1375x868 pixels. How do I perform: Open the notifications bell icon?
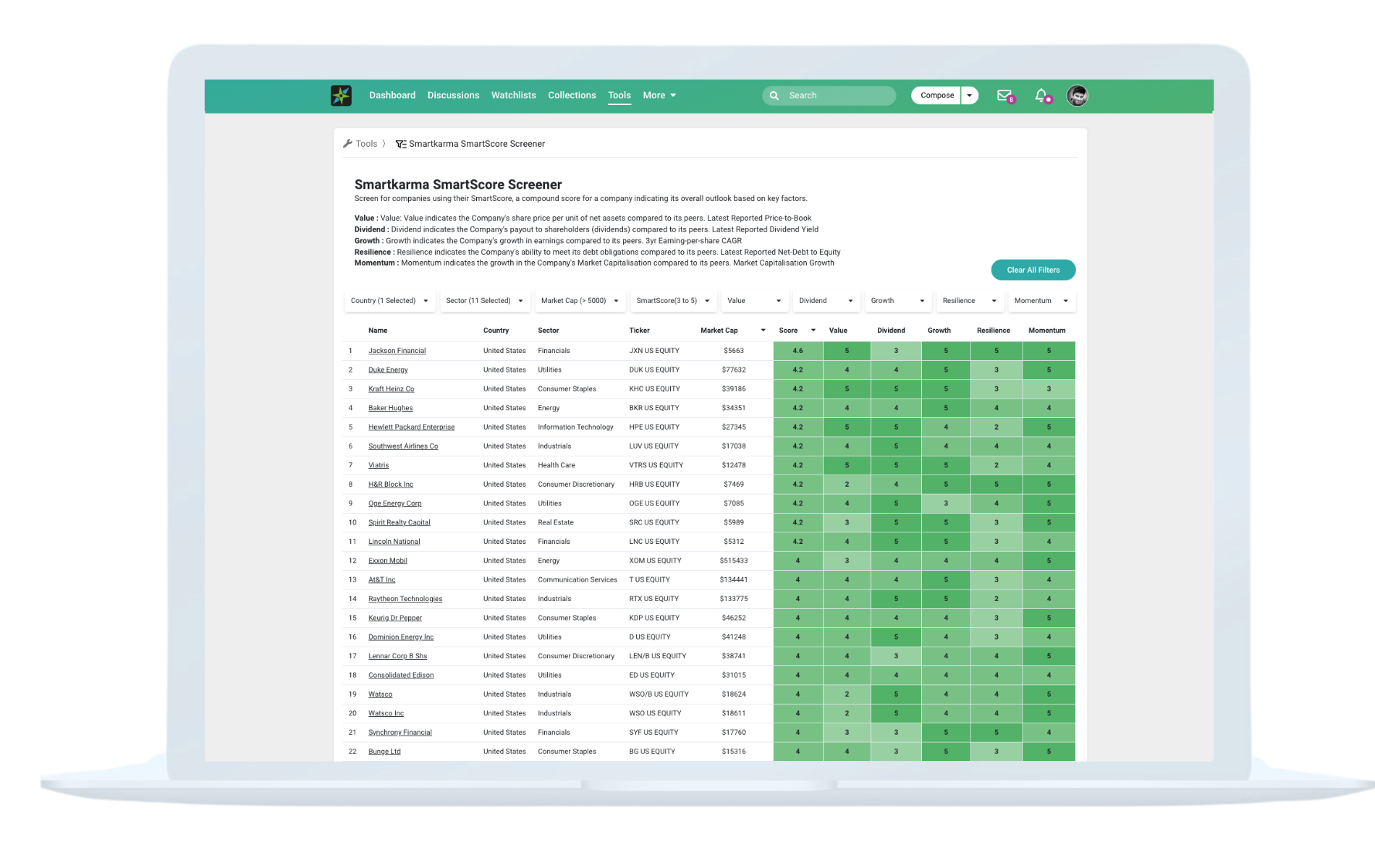(x=1041, y=95)
